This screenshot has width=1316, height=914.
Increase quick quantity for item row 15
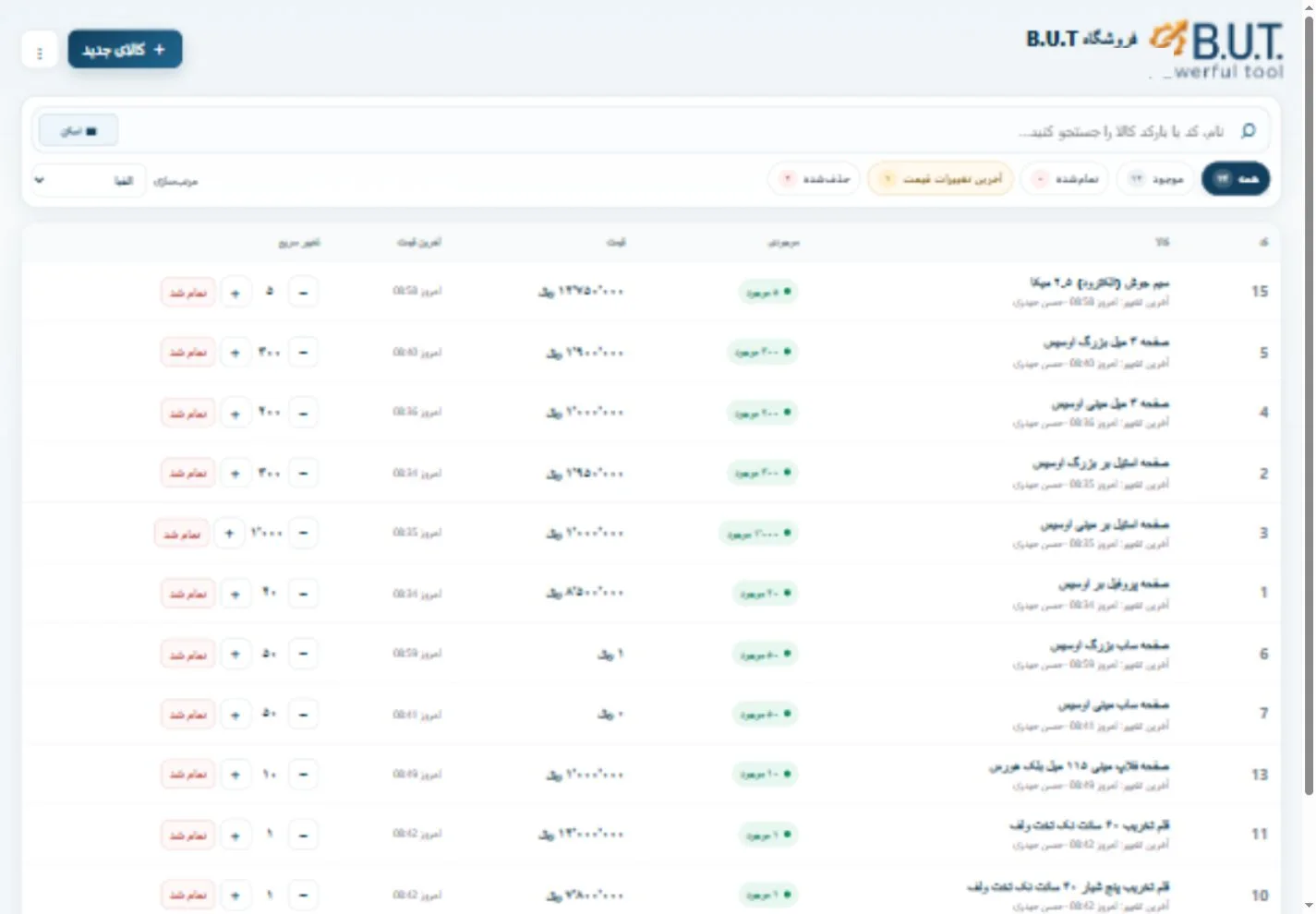pyautogui.click(x=235, y=293)
